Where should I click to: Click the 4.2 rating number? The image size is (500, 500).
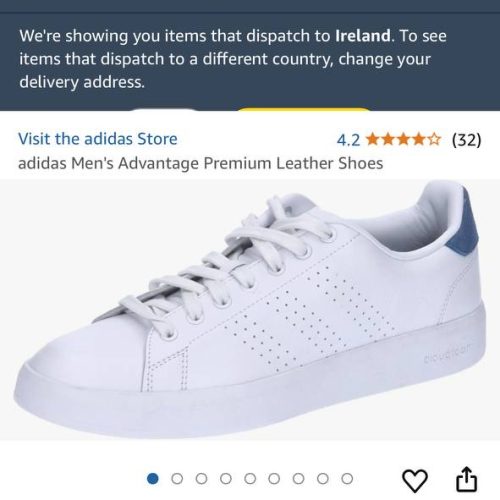coord(348,140)
